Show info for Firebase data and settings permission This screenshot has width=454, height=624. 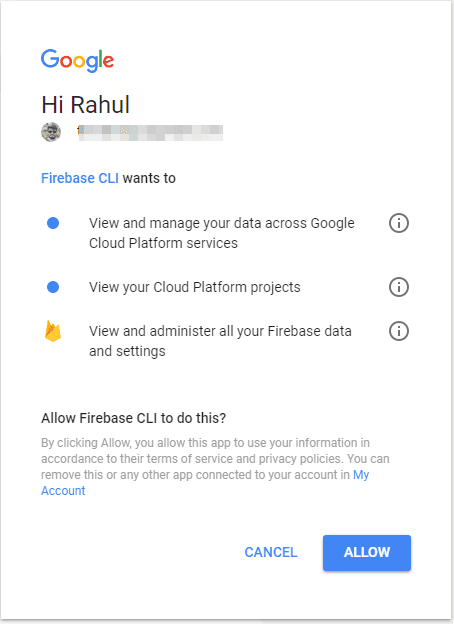[399, 331]
